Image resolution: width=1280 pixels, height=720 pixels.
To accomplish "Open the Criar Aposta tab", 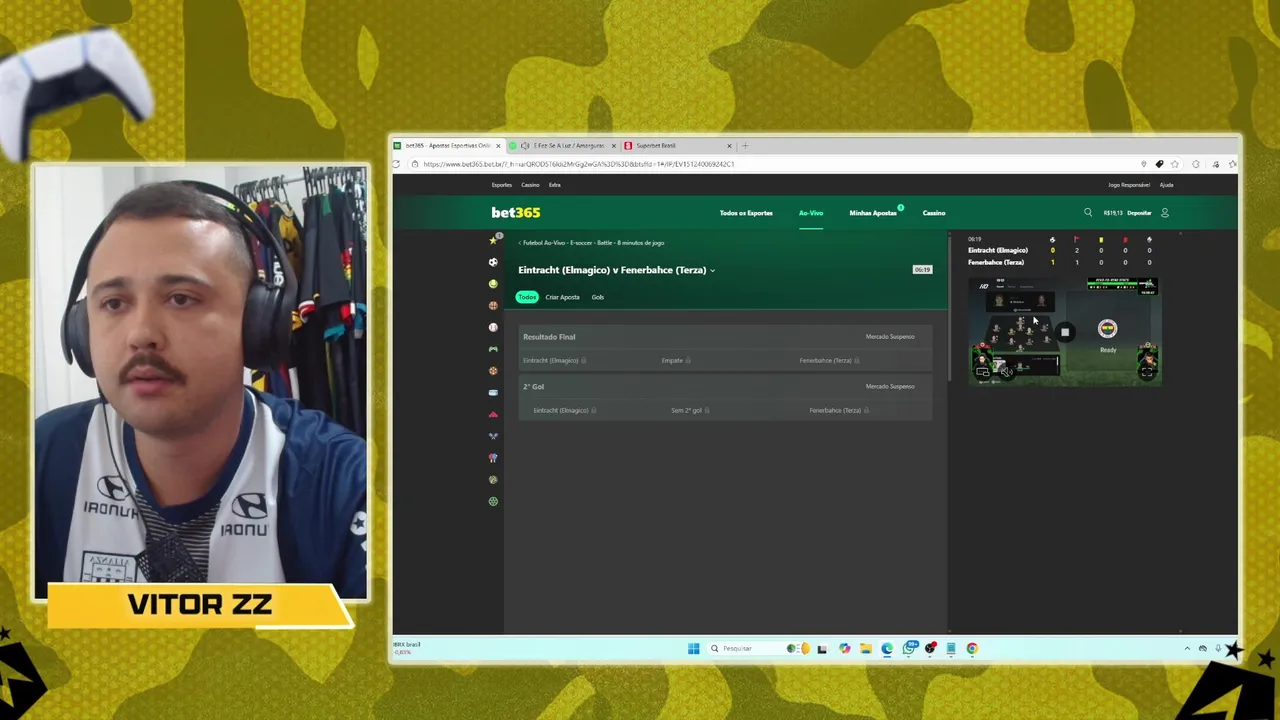I will tap(562, 297).
